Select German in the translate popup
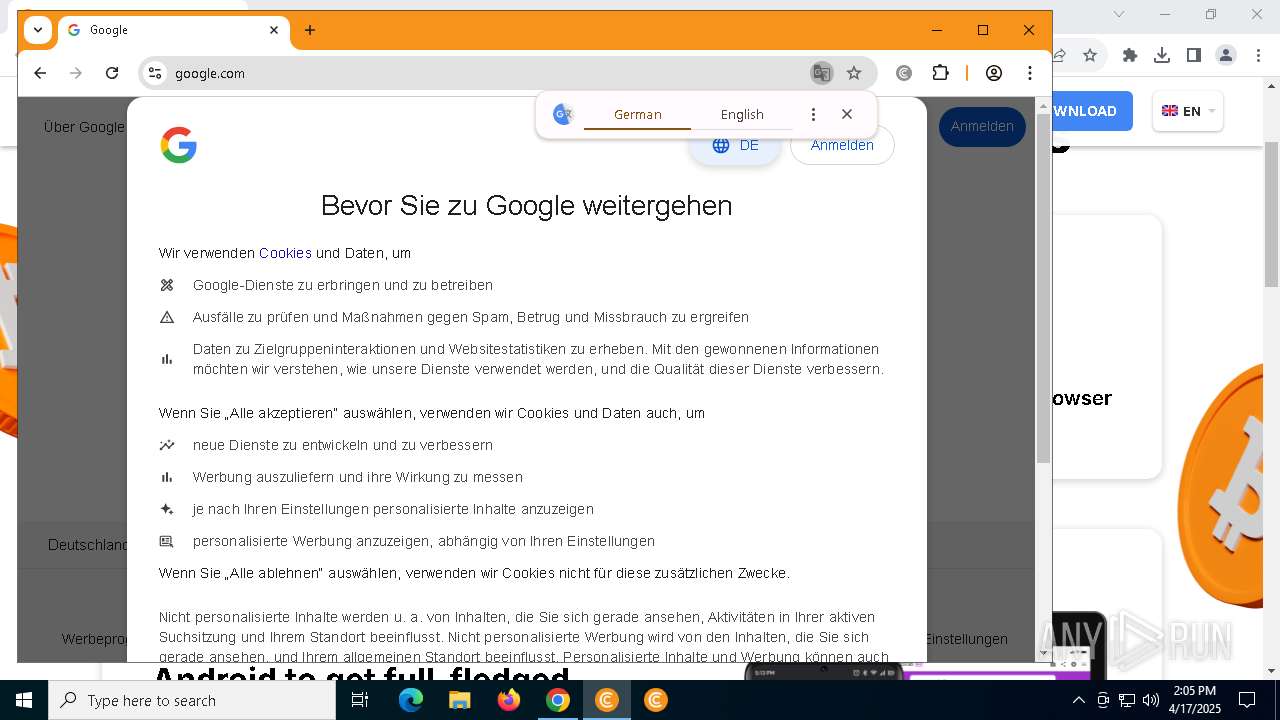Image resolution: width=1280 pixels, height=720 pixels. click(x=638, y=114)
